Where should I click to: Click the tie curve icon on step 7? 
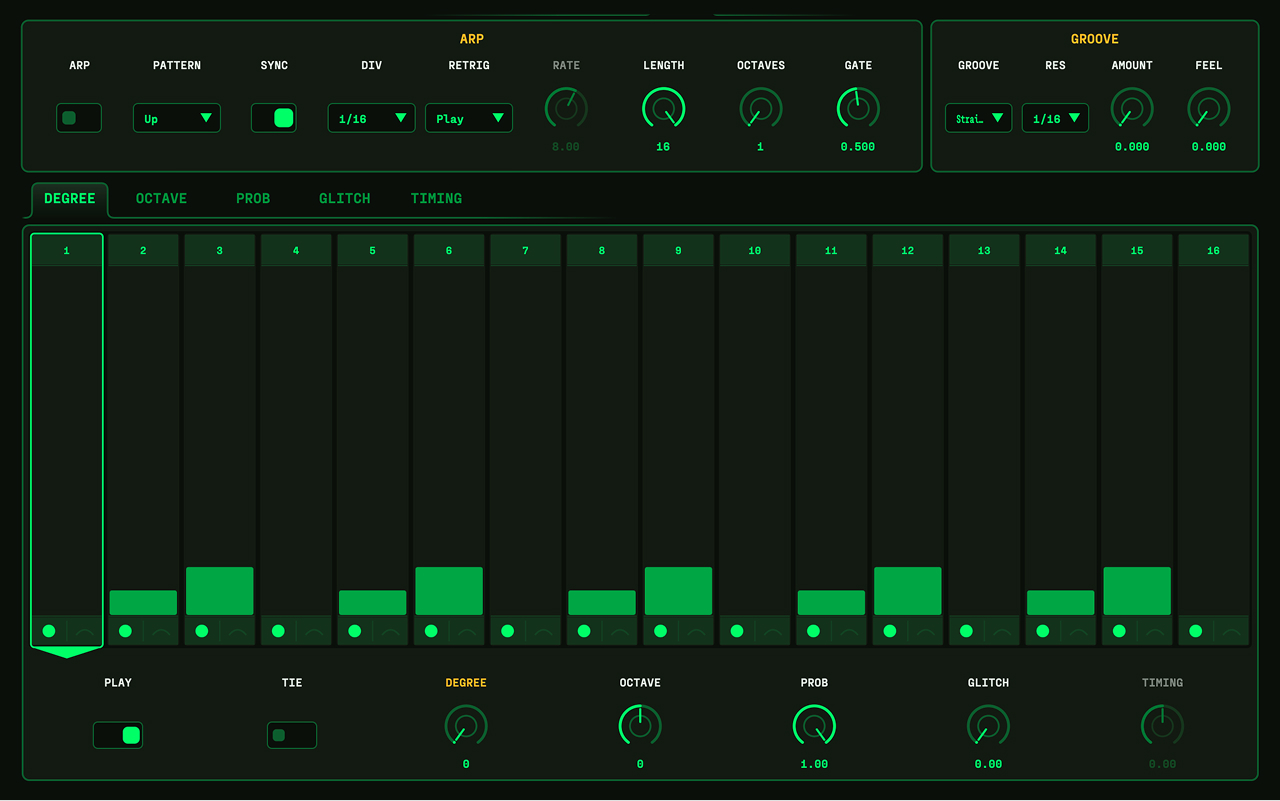(544, 631)
